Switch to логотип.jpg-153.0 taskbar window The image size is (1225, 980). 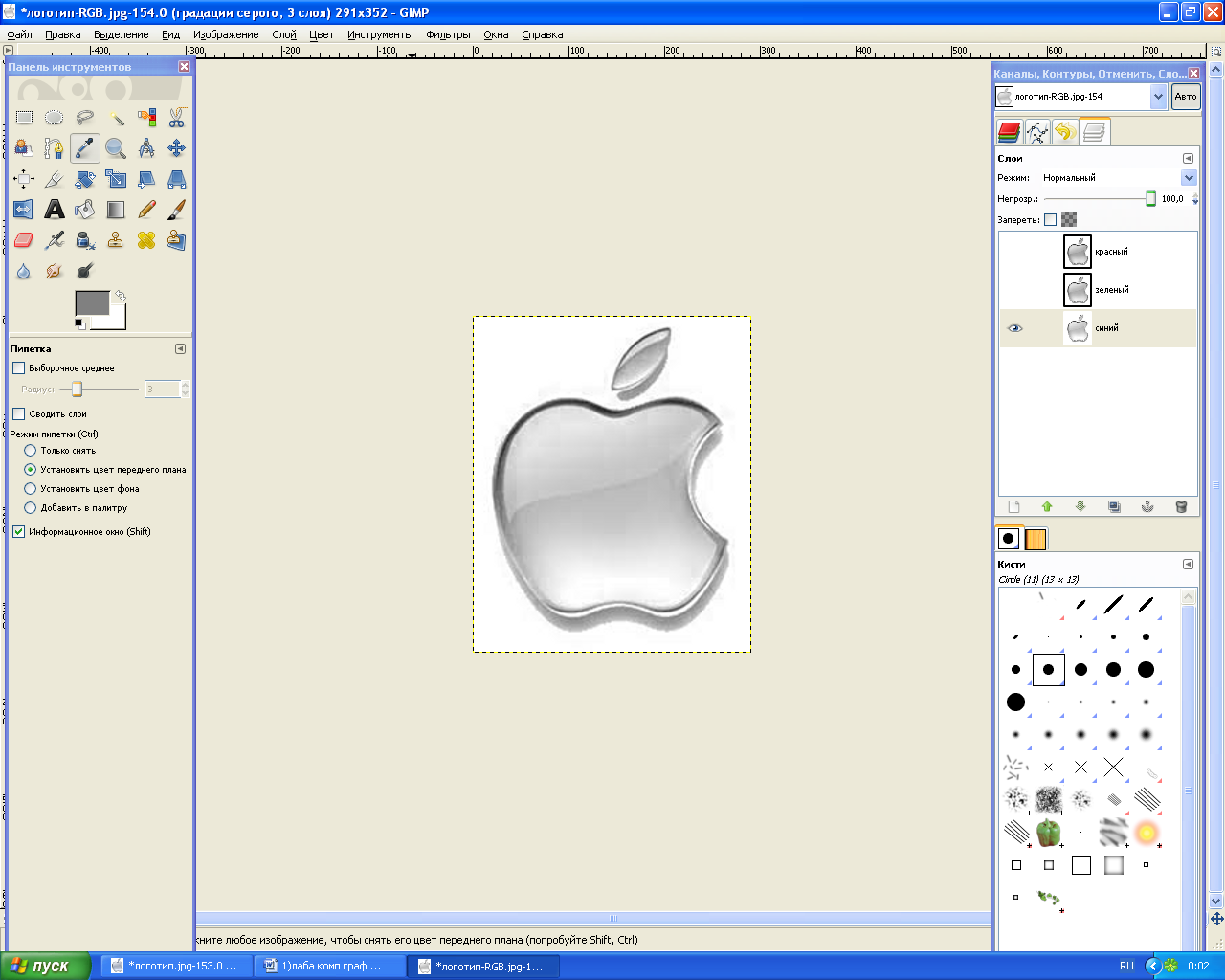(176, 966)
